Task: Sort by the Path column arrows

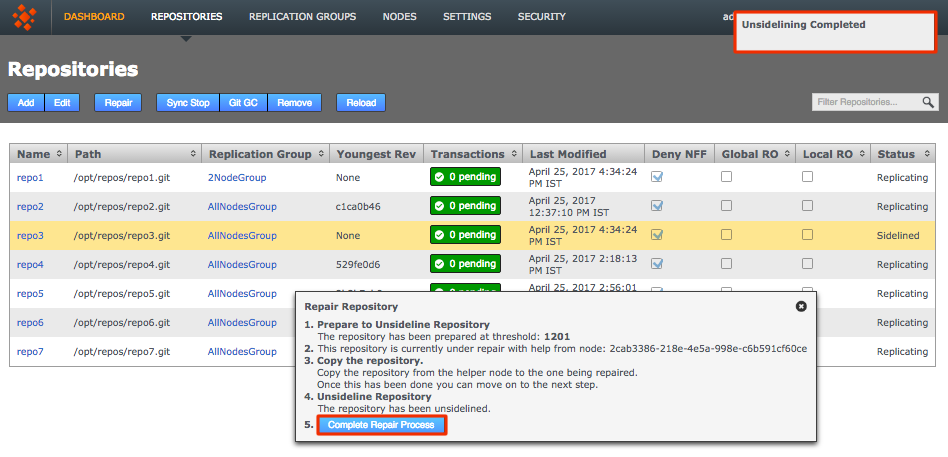Action: coord(193,154)
